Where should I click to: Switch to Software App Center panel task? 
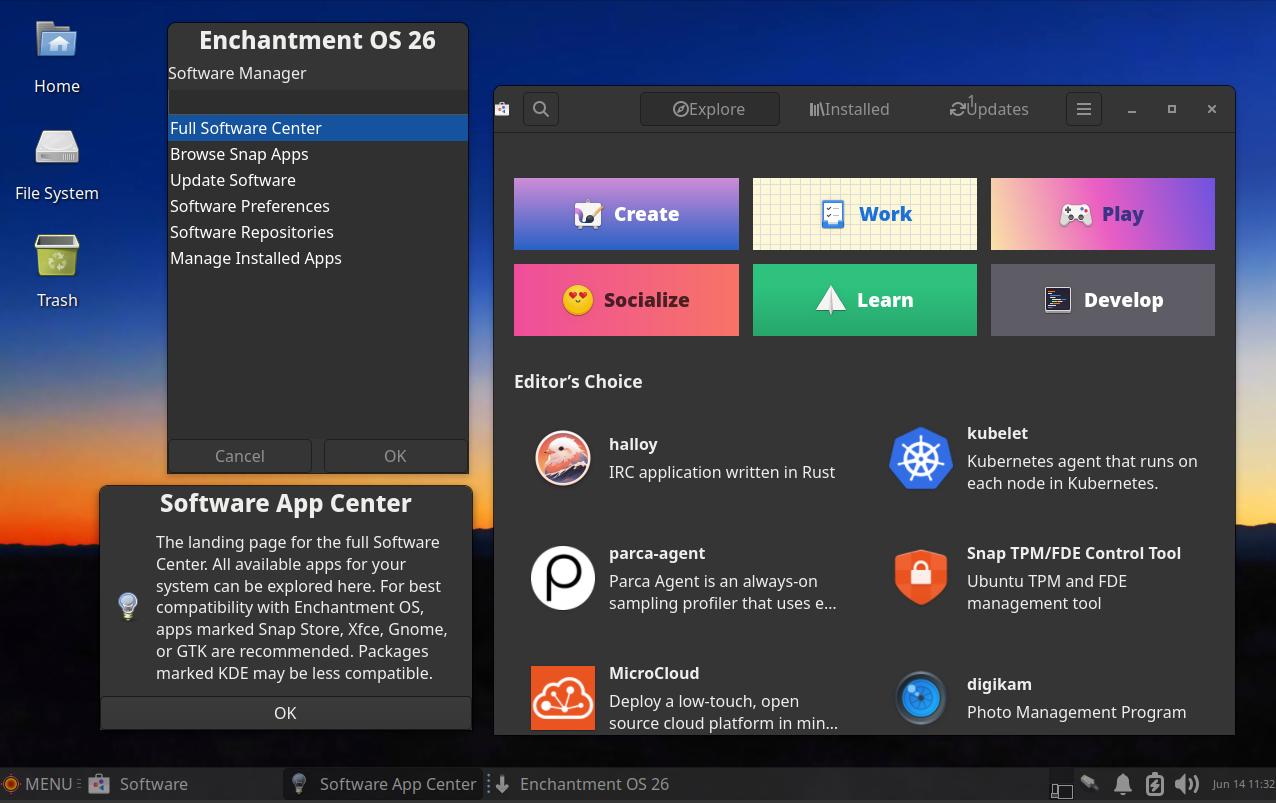click(x=382, y=784)
